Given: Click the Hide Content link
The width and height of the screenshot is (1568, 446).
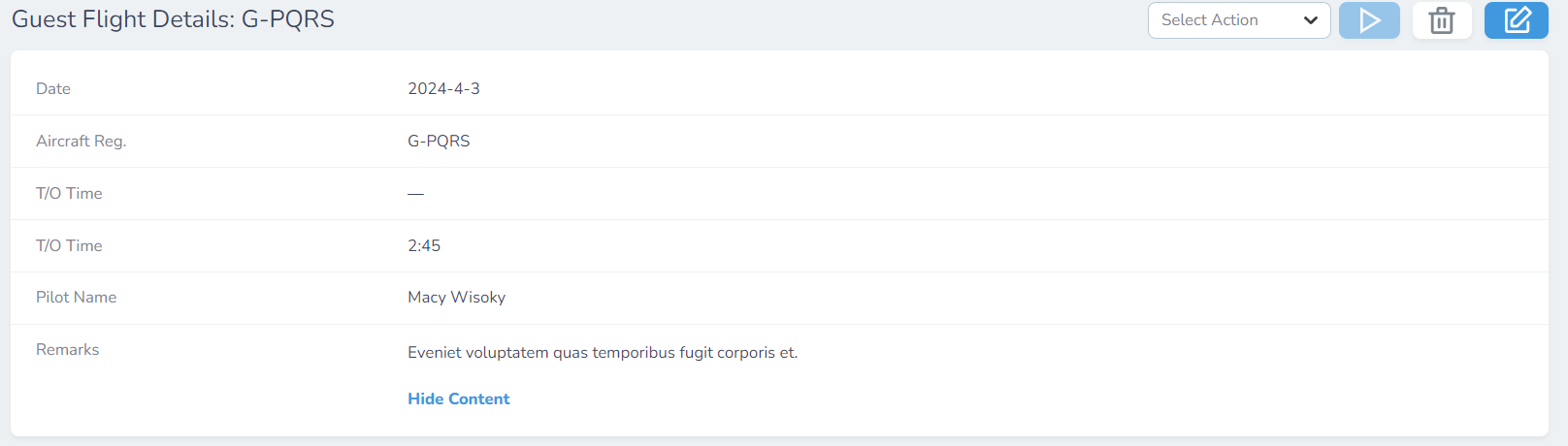Looking at the screenshot, I should pos(458,398).
